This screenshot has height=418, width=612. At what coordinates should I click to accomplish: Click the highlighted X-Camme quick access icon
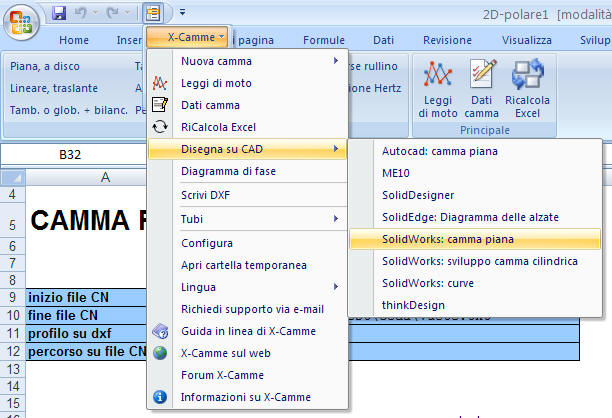pyautogui.click(x=153, y=13)
